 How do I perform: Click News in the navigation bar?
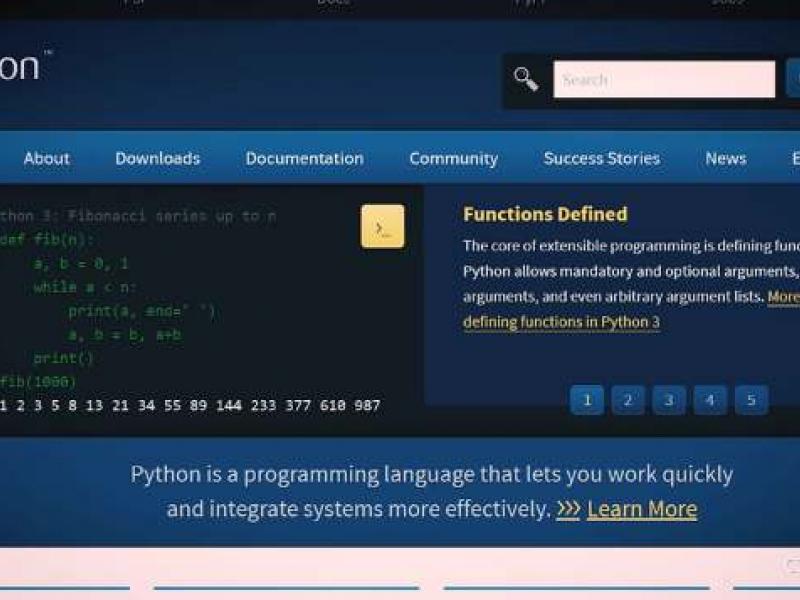tap(726, 158)
